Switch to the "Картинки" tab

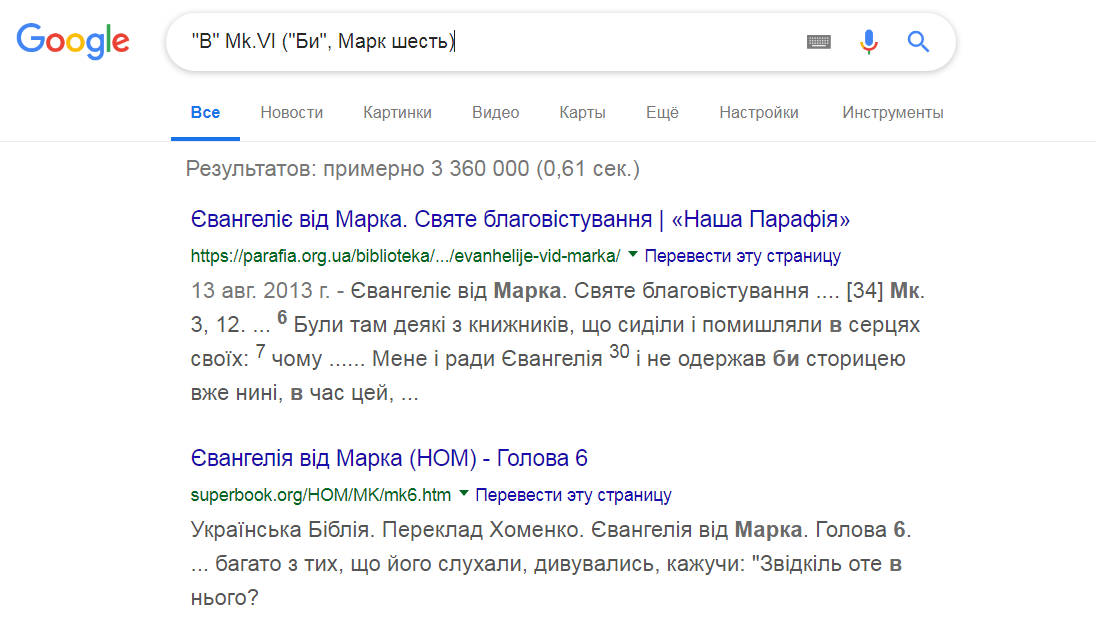(397, 113)
